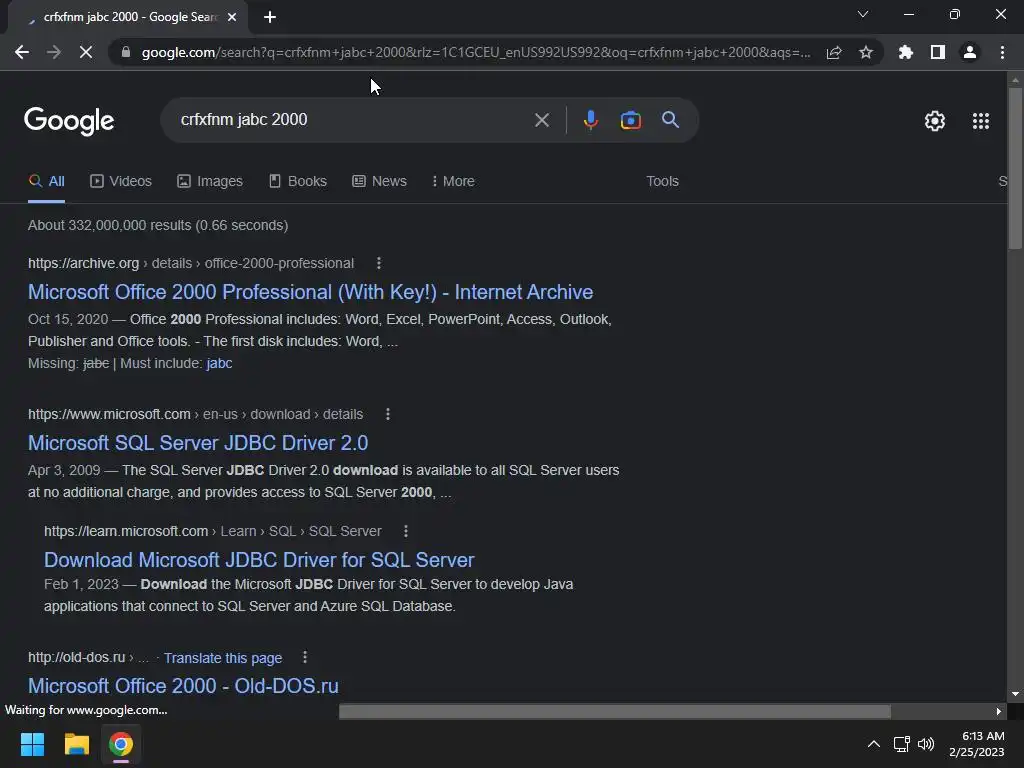Open the search Tools menu
Screen dimensions: 1024x768
662,181
